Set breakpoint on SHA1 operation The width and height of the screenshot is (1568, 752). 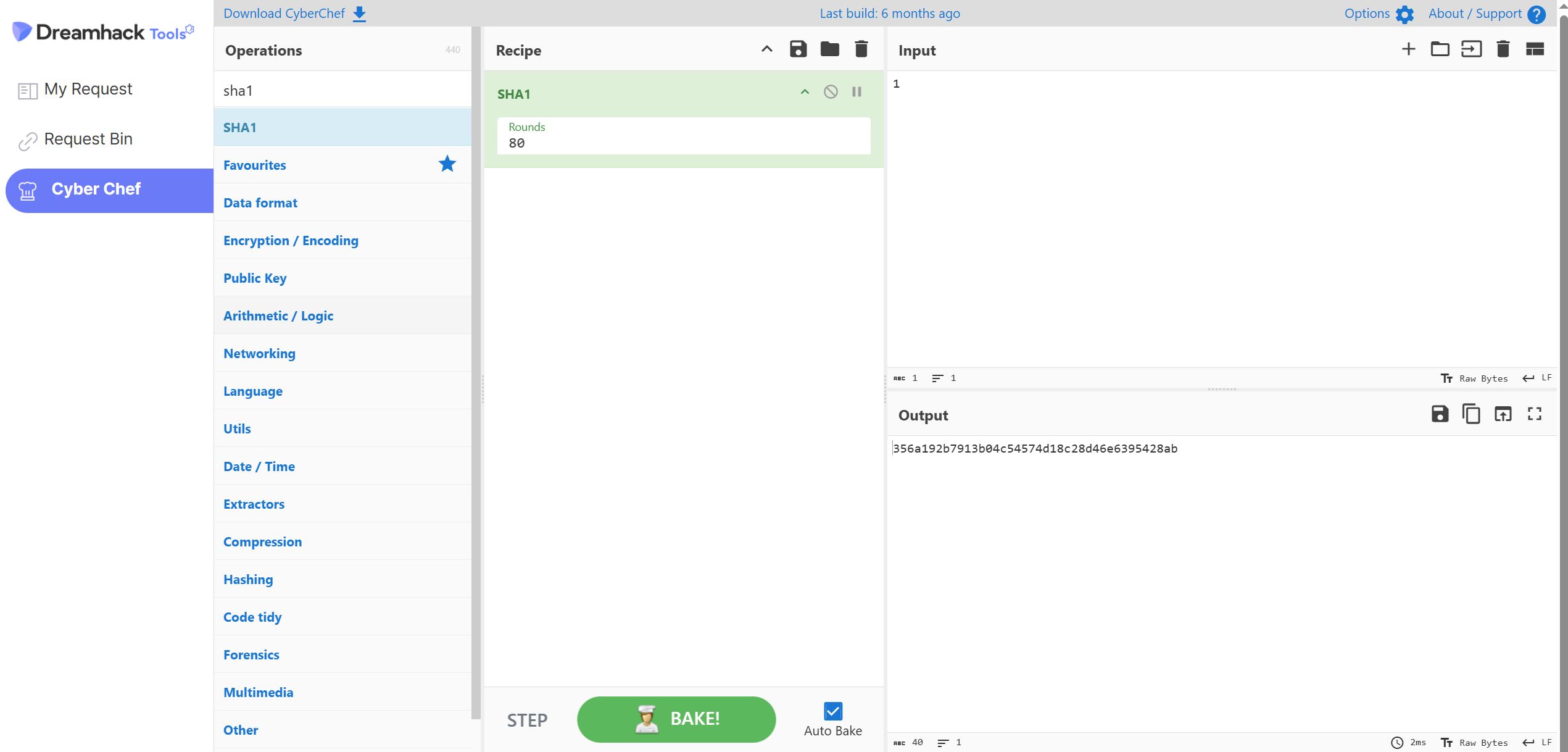coord(857,92)
